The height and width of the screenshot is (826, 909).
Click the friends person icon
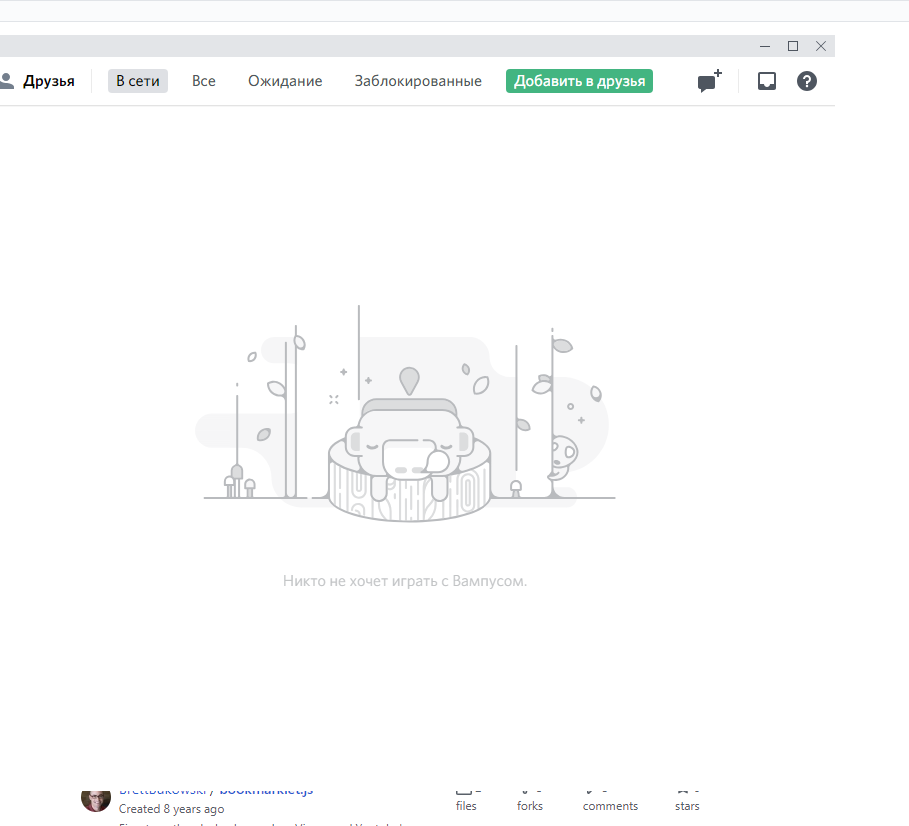point(6,81)
